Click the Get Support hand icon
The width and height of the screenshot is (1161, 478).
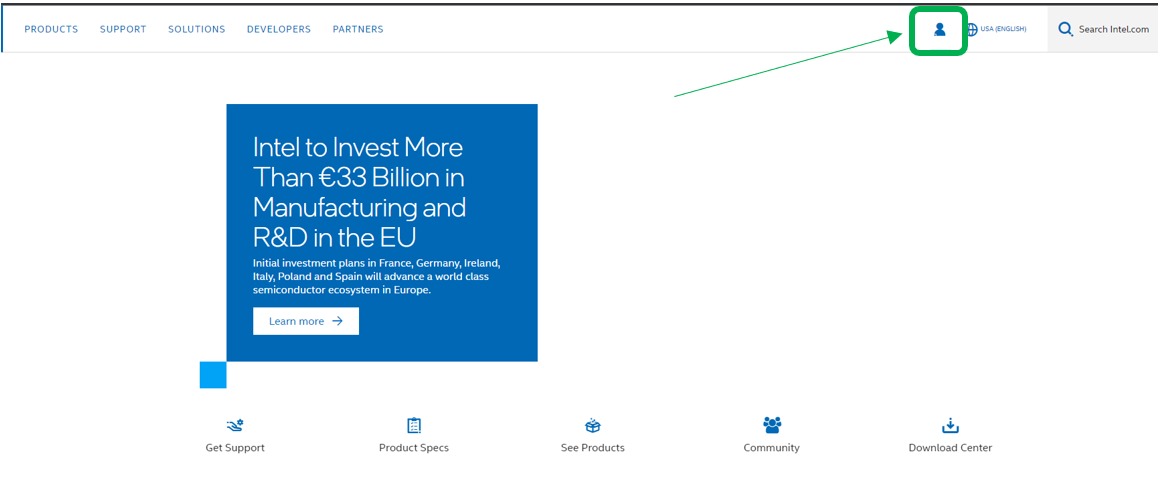235,425
